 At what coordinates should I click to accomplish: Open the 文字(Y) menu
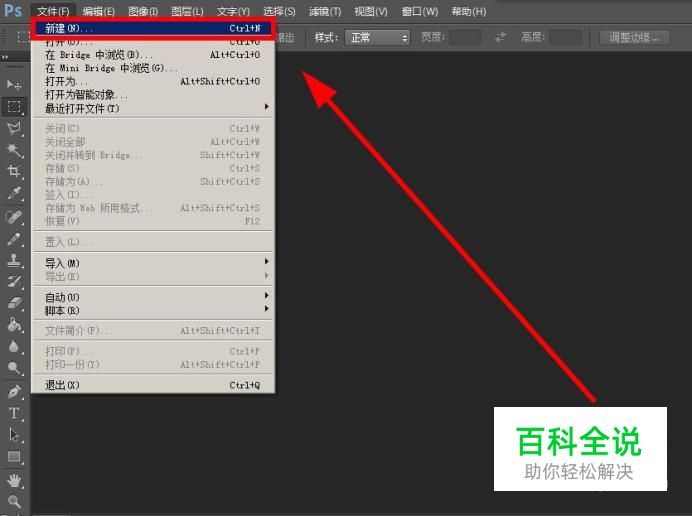tap(233, 11)
